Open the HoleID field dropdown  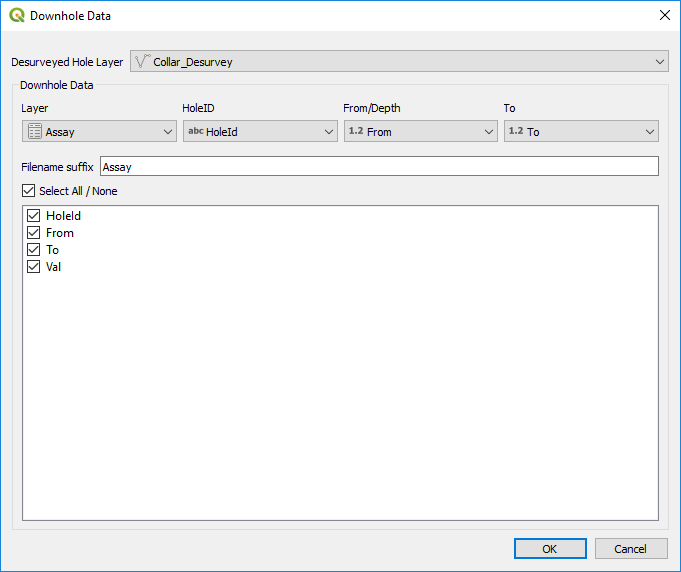(260, 131)
